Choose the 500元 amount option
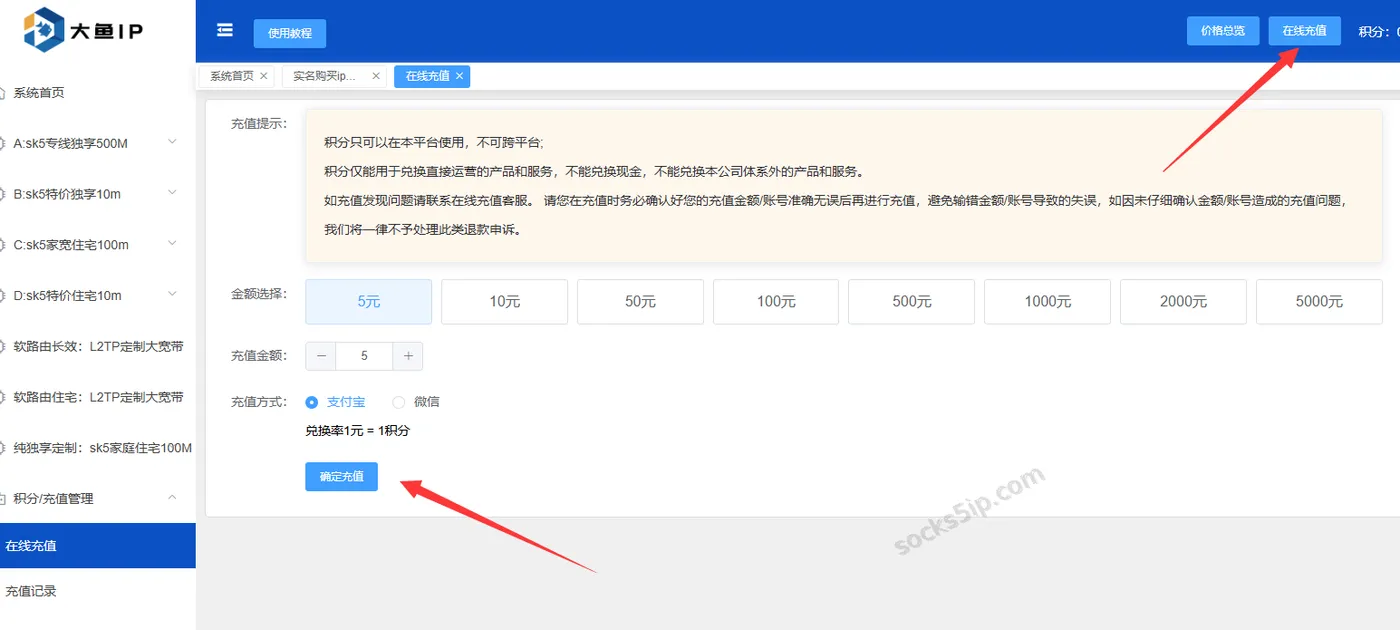The image size is (1400, 630). point(911,301)
